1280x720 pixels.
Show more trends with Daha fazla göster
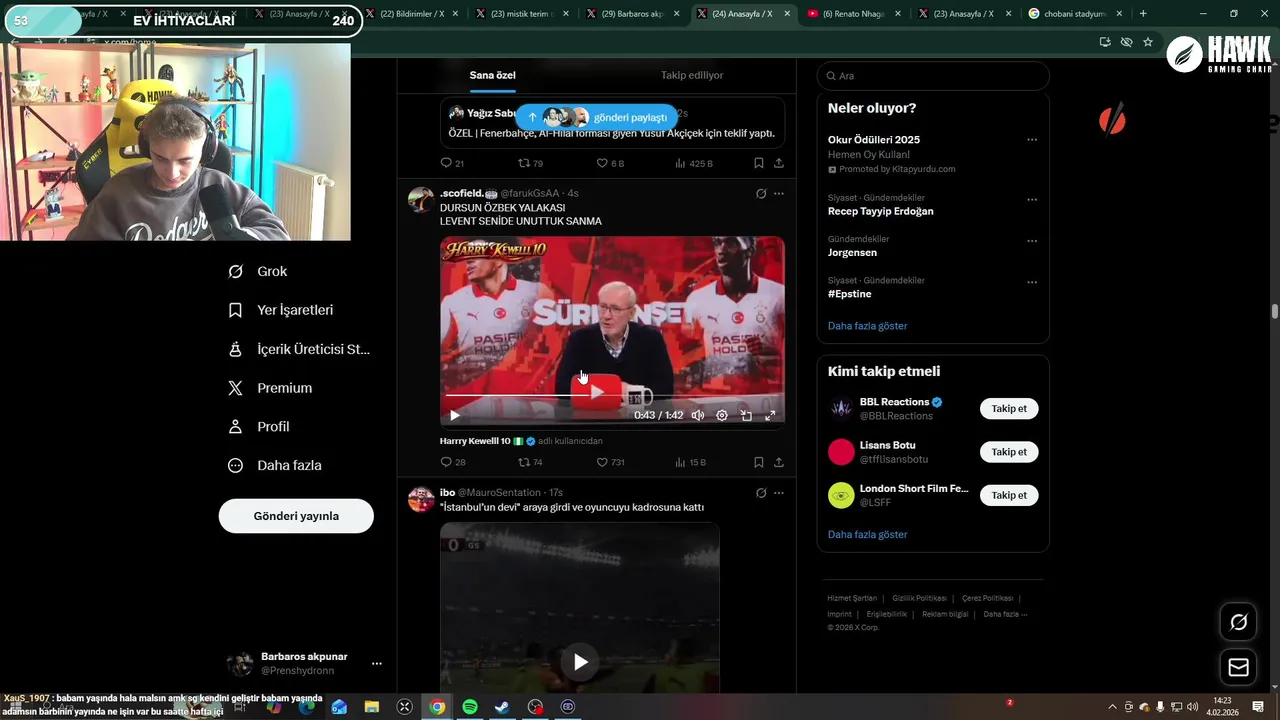click(x=868, y=326)
